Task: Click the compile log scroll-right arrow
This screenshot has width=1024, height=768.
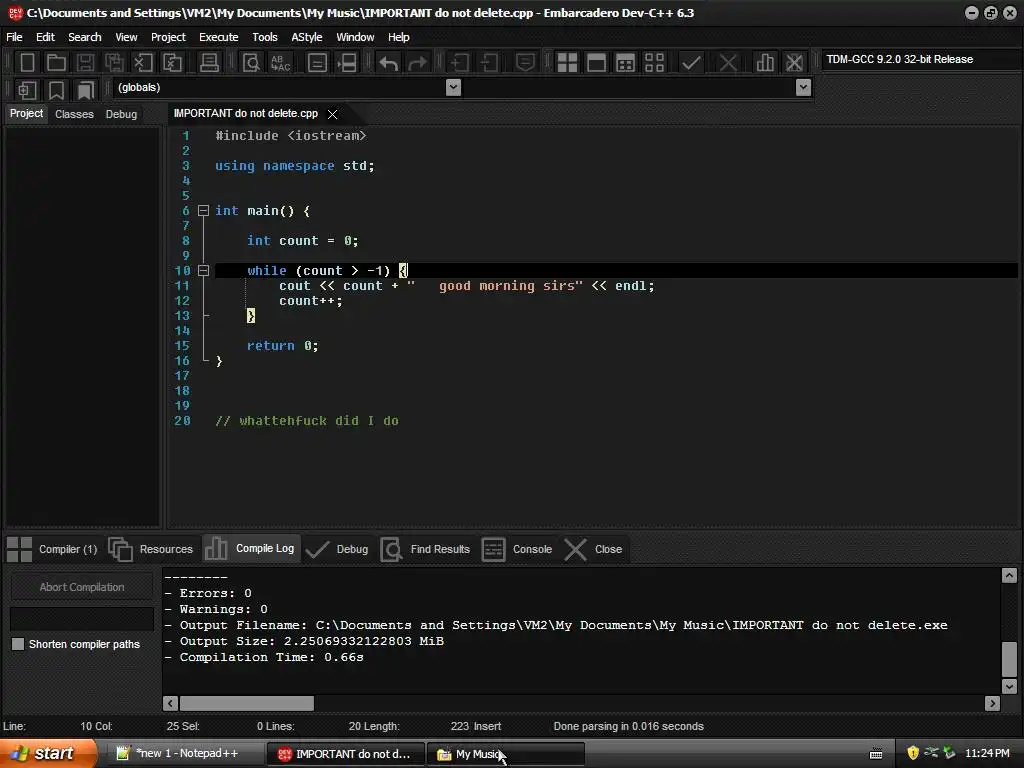Action: (x=993, y=703)
